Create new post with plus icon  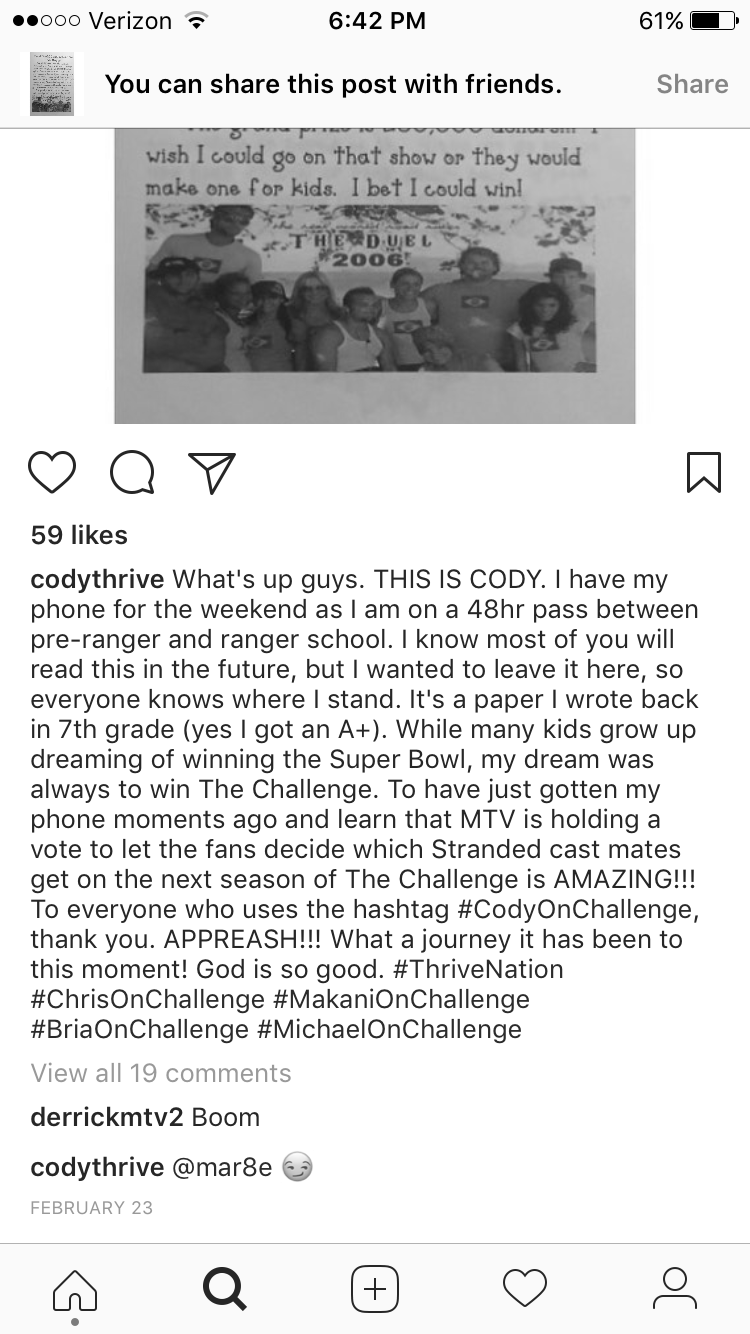pyautogui.click(x=375, y=1288)
